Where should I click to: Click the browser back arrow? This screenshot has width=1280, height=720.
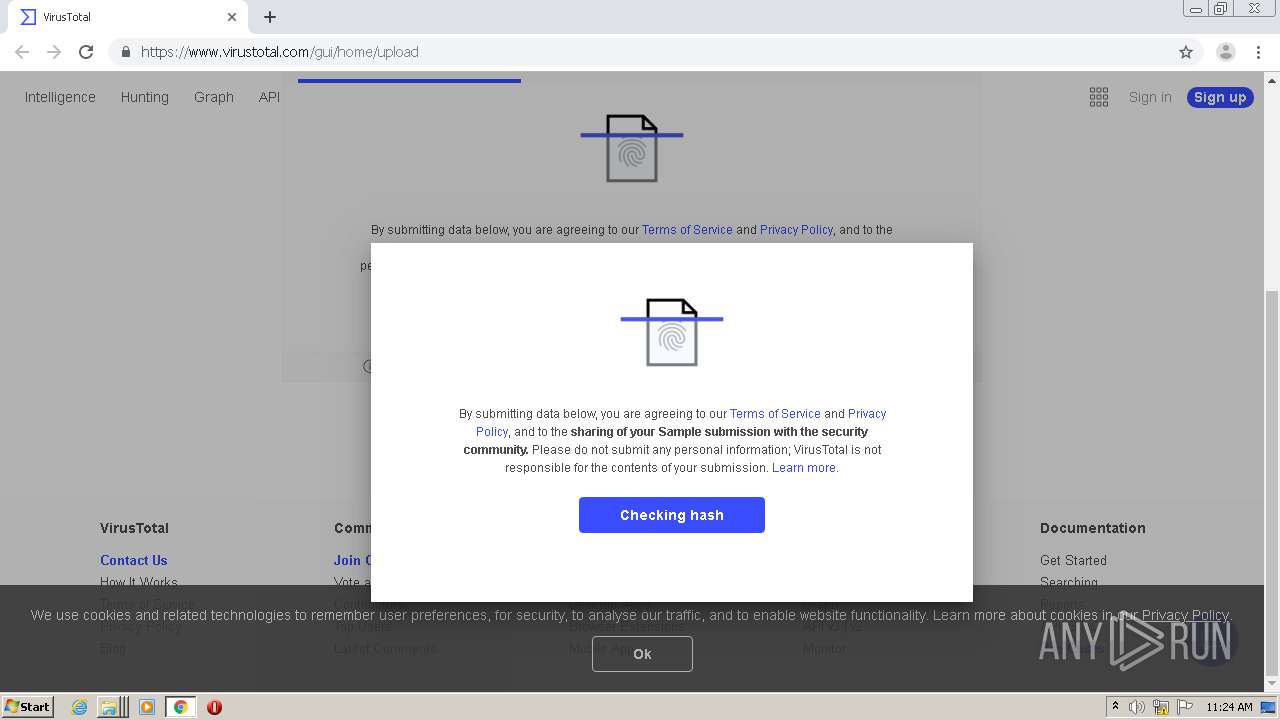(x=22, y=52)
